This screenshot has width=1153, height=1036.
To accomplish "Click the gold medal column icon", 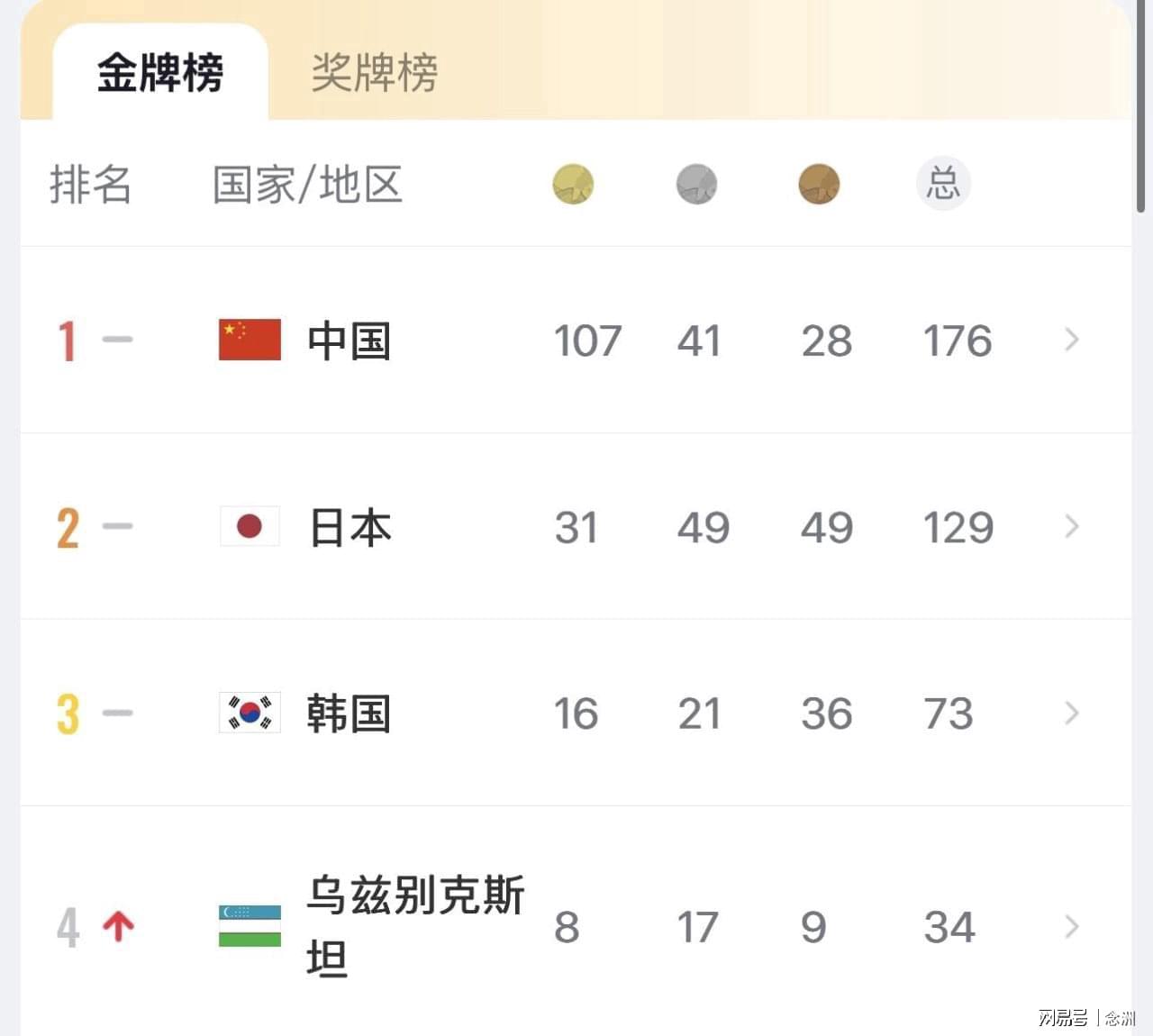I will [x=573, y=184].
